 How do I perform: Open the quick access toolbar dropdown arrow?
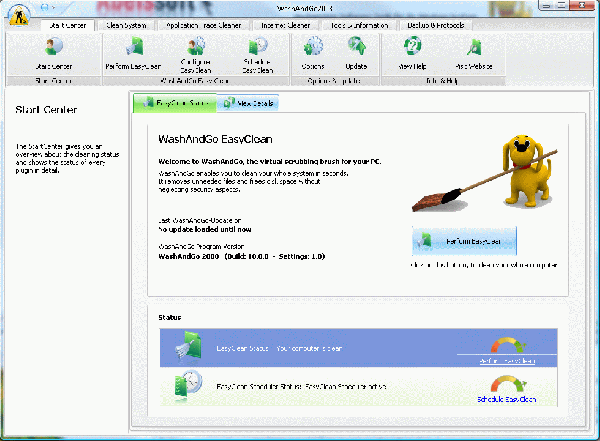click(x=54, y=7)
